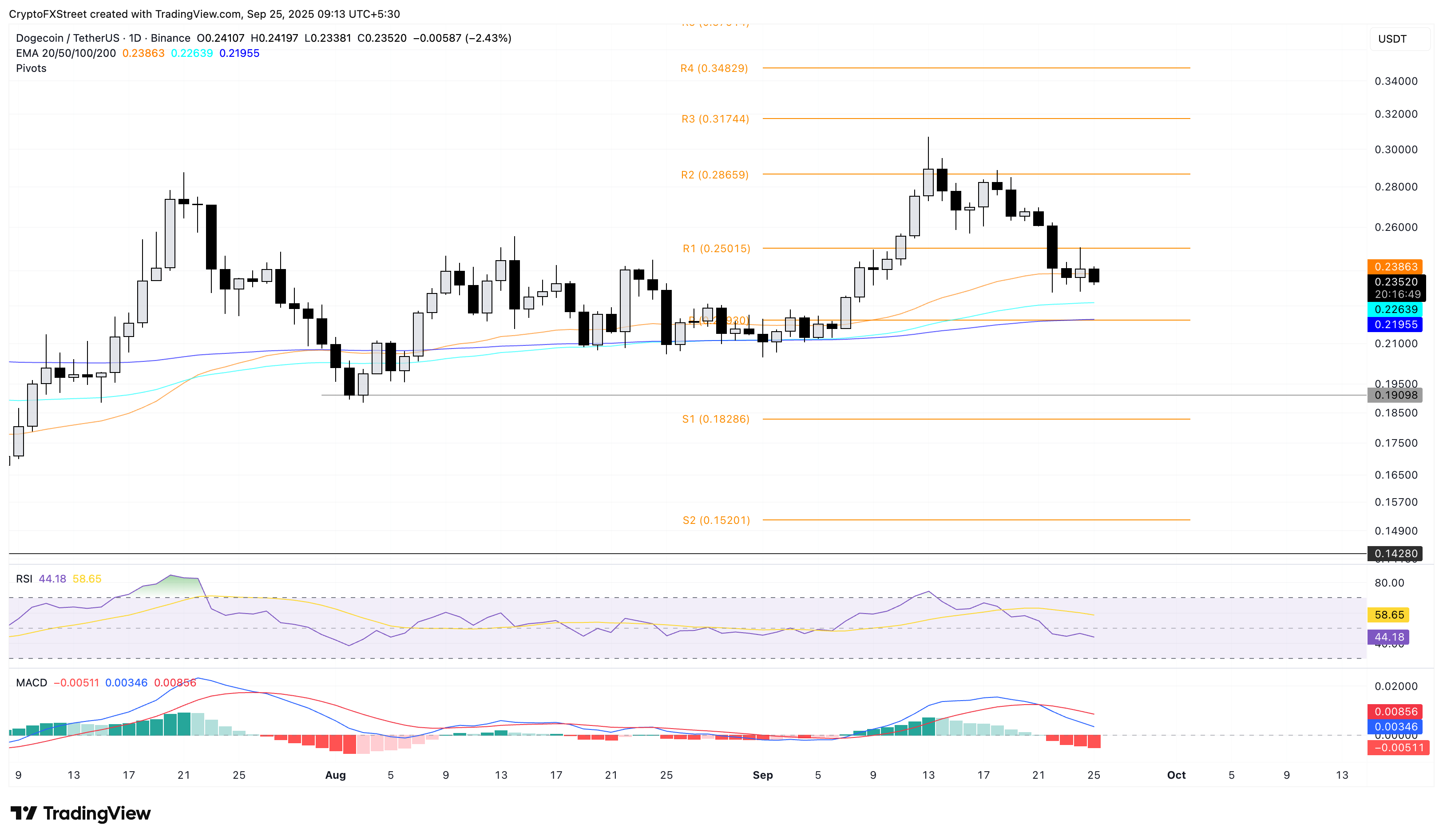Click the gray 0.19098 horizontal line tag
The width and height of the screenshot is (1443, 840).
pos(1395,395)
